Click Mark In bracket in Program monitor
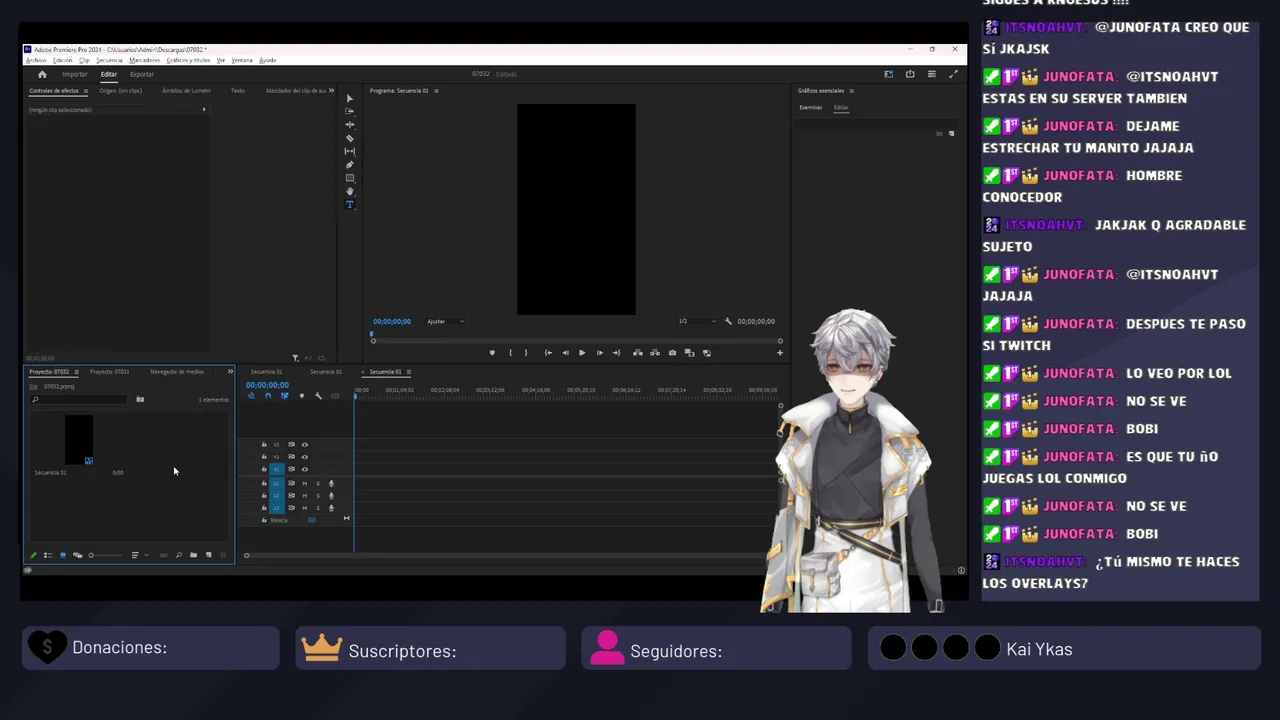 point(510,353)
